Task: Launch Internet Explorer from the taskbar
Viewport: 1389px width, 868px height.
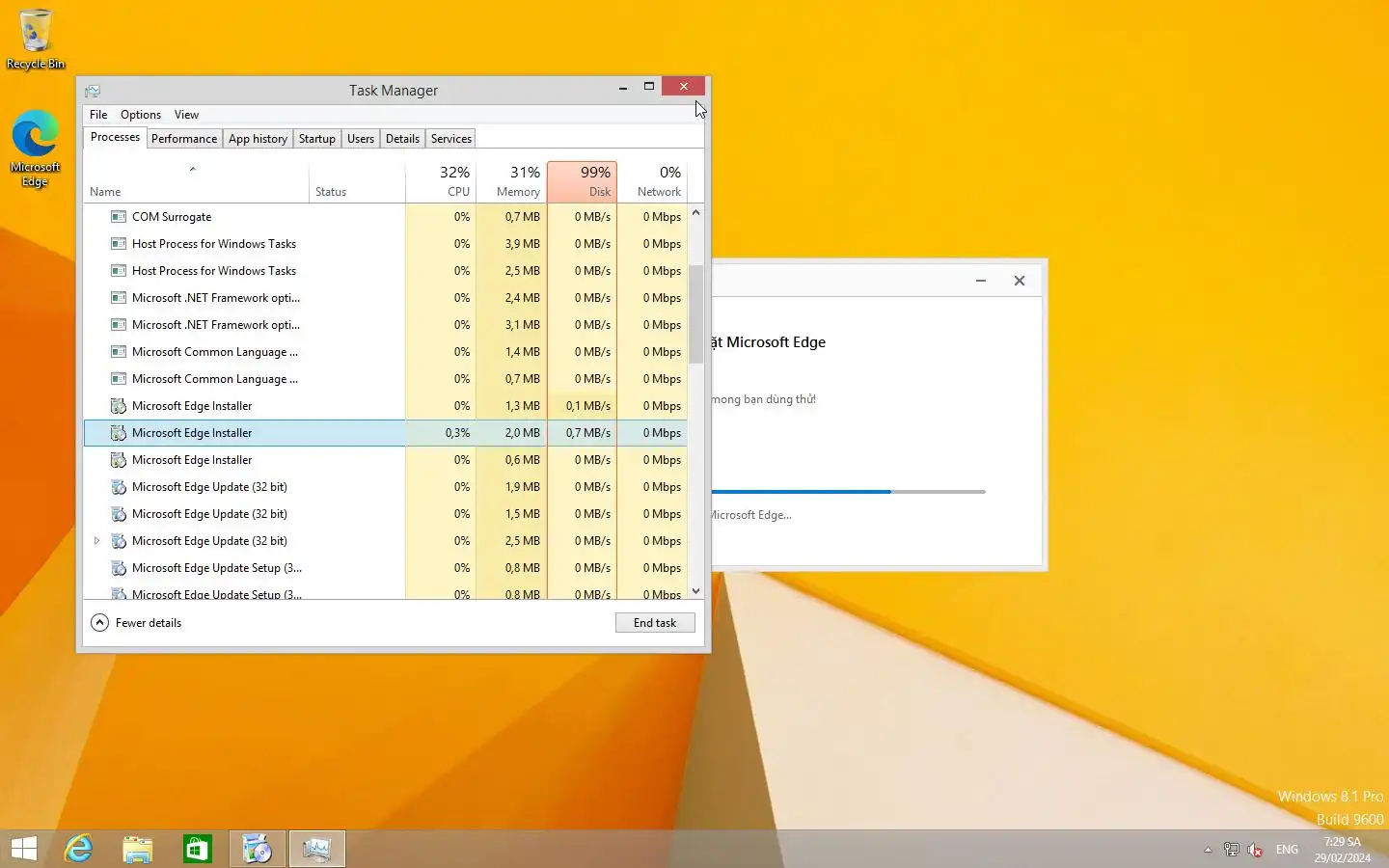Action: coord(78,849)
